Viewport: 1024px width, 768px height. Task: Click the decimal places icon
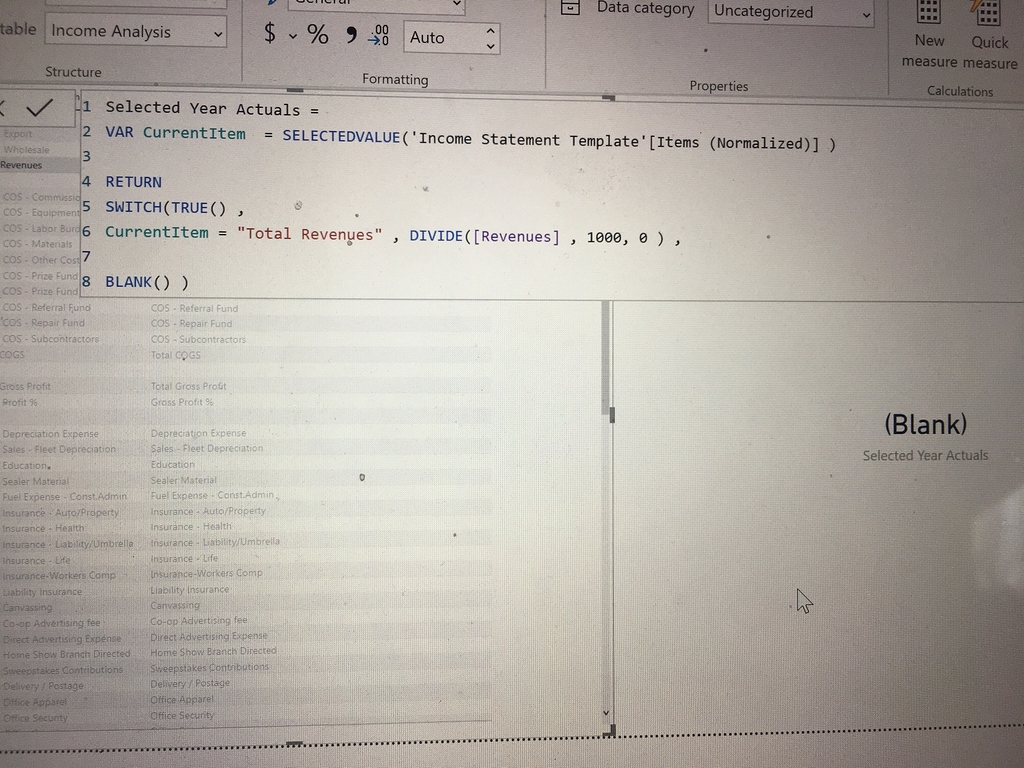(379, 36)
